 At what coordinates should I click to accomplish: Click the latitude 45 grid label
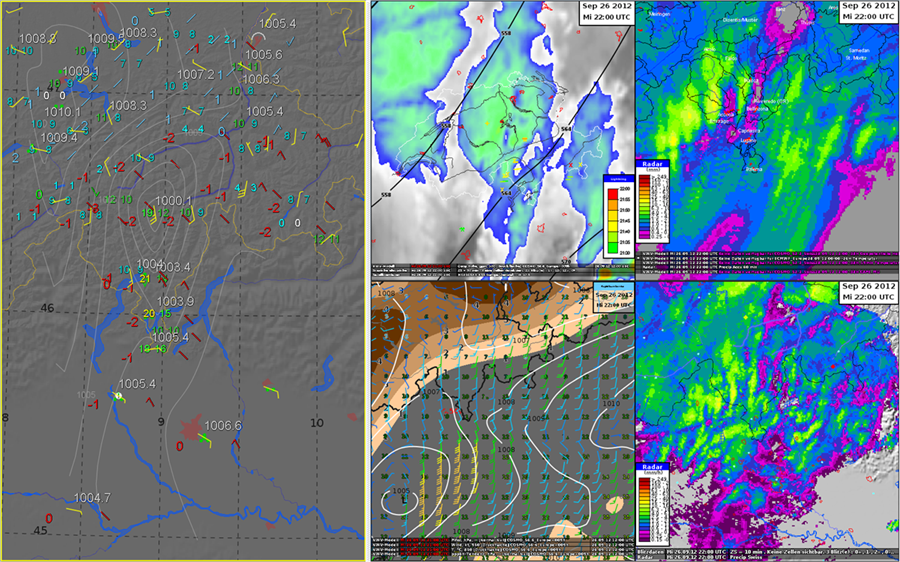pos(40,530)
